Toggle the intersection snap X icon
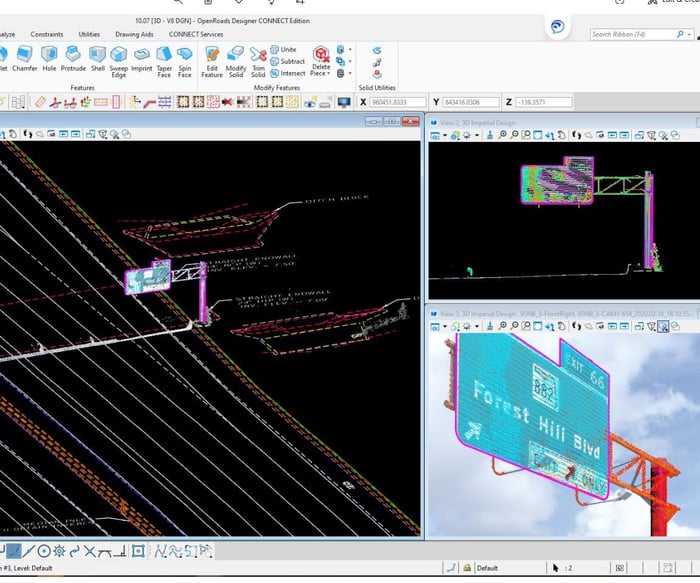This screenshot has height=583, width=700. (x=90, y=552)
